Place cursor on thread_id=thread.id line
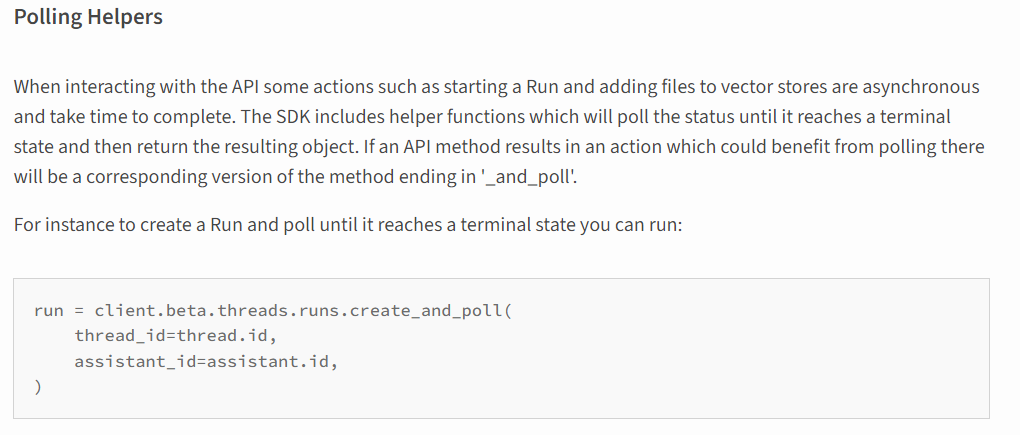Viewport: 1020px width, 435px height. click(x=176, y=336)
